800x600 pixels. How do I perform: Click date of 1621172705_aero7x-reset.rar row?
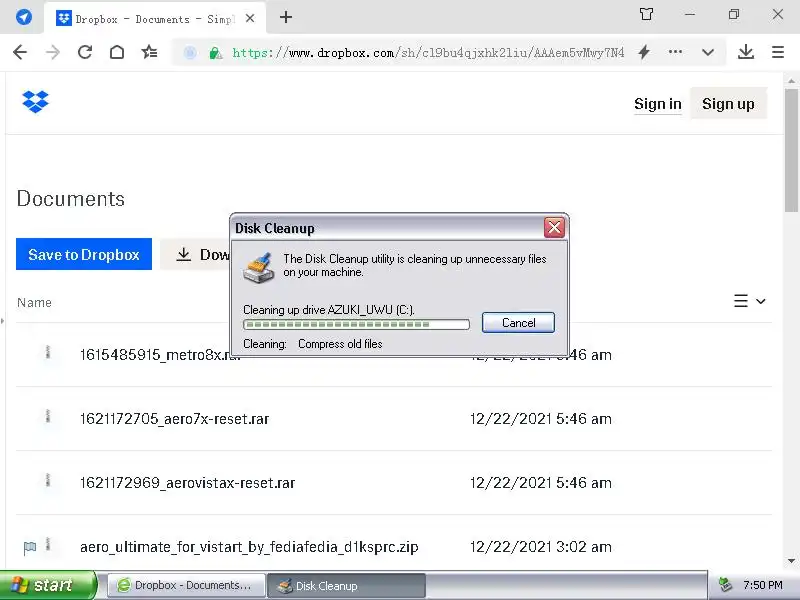(540, 419)
